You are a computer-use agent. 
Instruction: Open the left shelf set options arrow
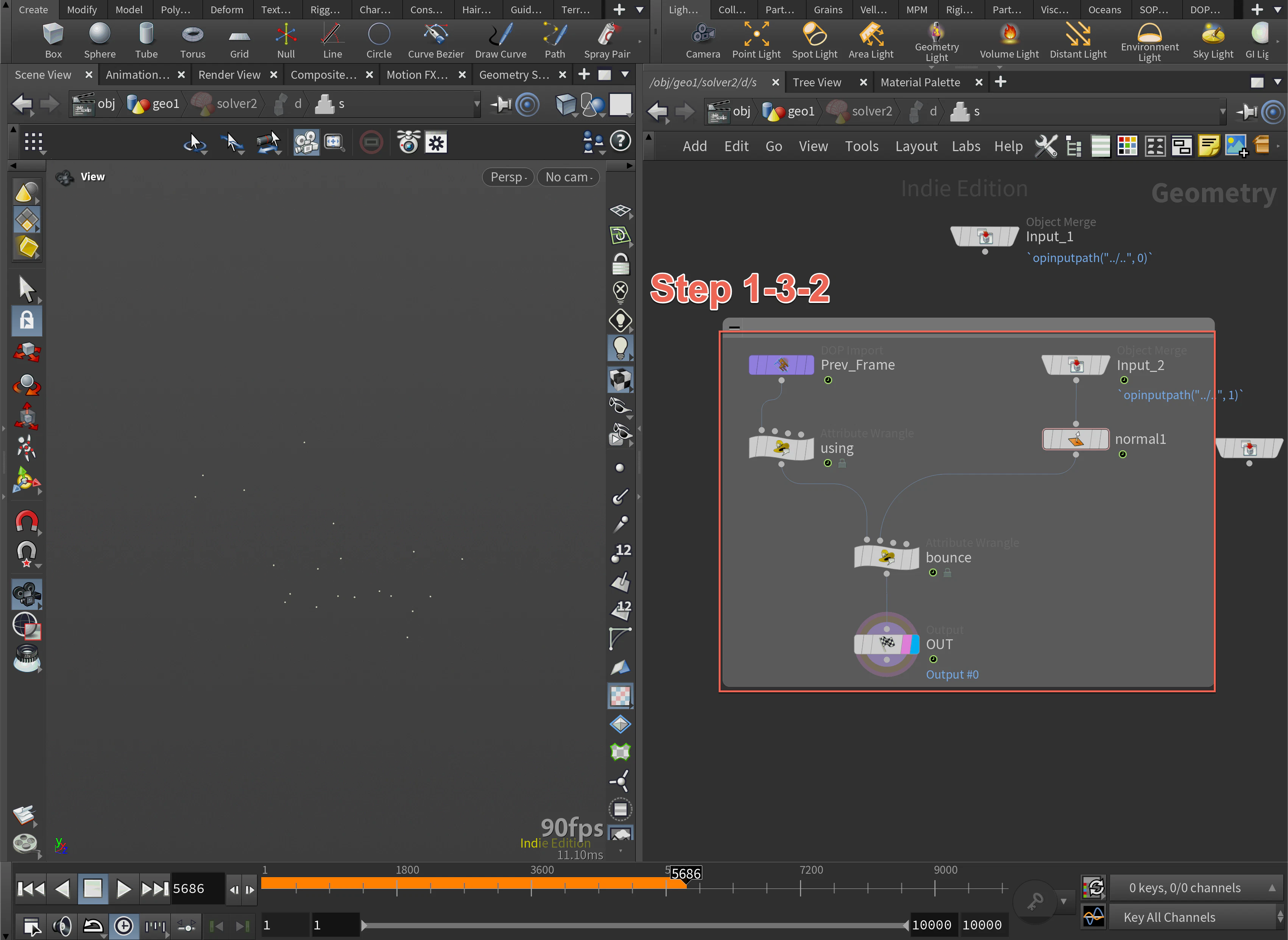point(640,10)
